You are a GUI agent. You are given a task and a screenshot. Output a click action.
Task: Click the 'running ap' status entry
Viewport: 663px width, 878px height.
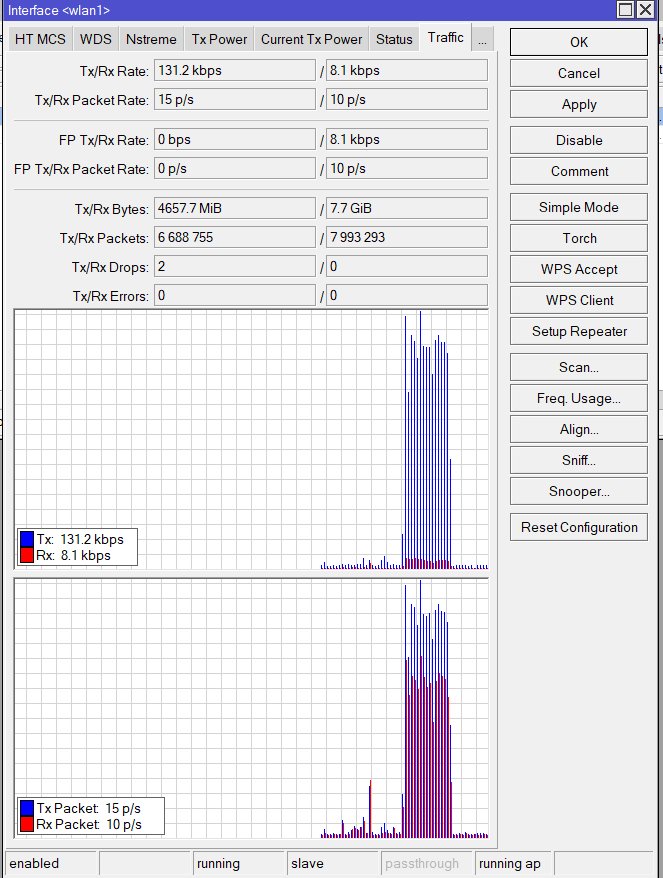coord(515,863)
